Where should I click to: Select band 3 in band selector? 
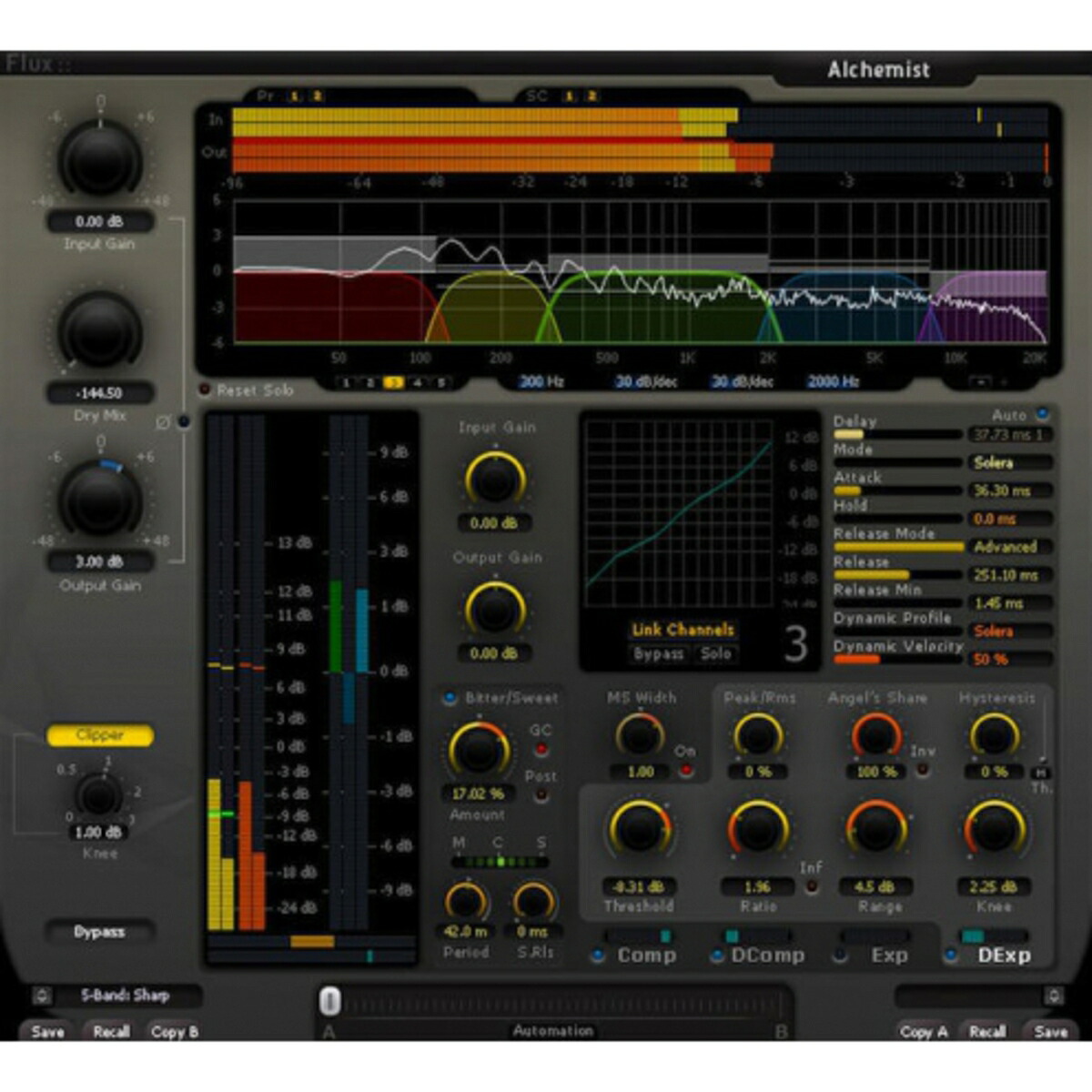click(393, 383)
